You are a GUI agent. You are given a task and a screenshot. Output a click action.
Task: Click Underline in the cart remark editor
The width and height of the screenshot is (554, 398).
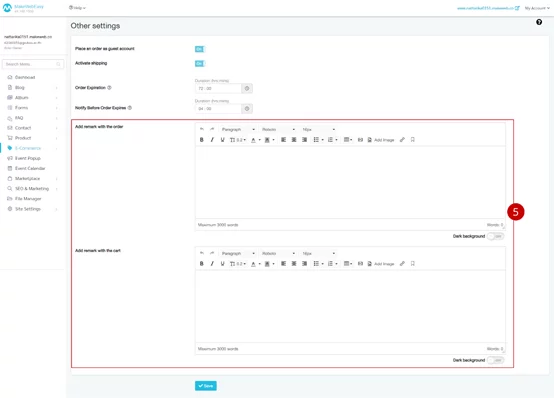click(x=222, y=264)
